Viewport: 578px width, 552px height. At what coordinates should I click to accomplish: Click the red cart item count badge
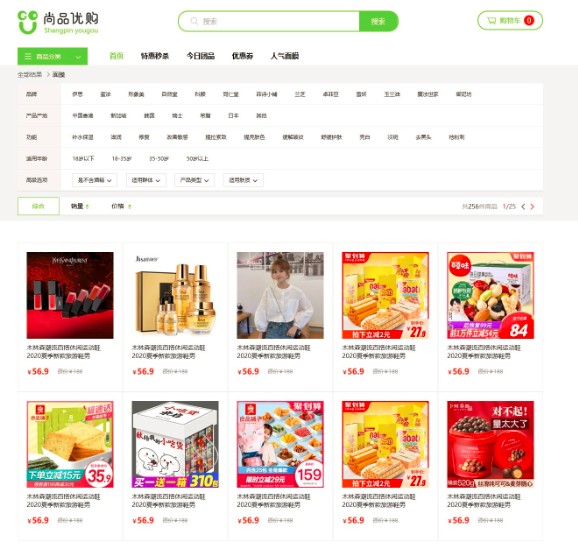(x=529, y=20)
